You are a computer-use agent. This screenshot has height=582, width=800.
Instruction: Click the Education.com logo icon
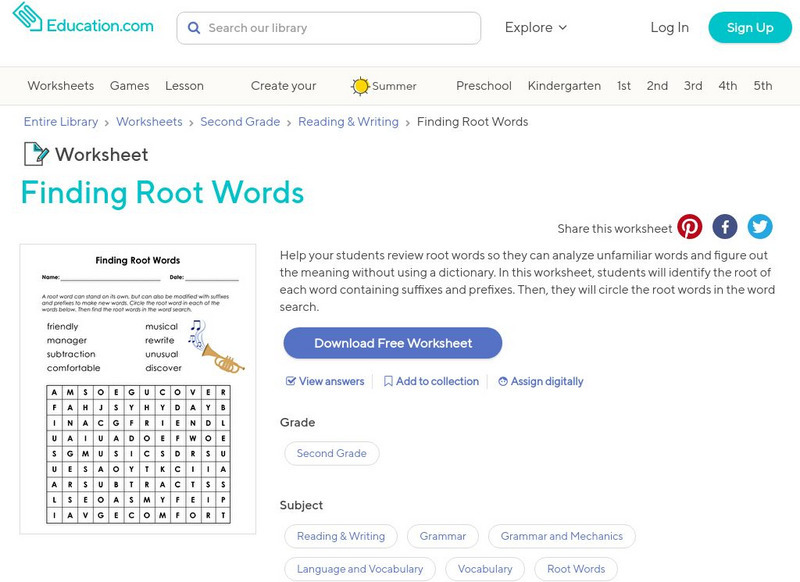27,18
